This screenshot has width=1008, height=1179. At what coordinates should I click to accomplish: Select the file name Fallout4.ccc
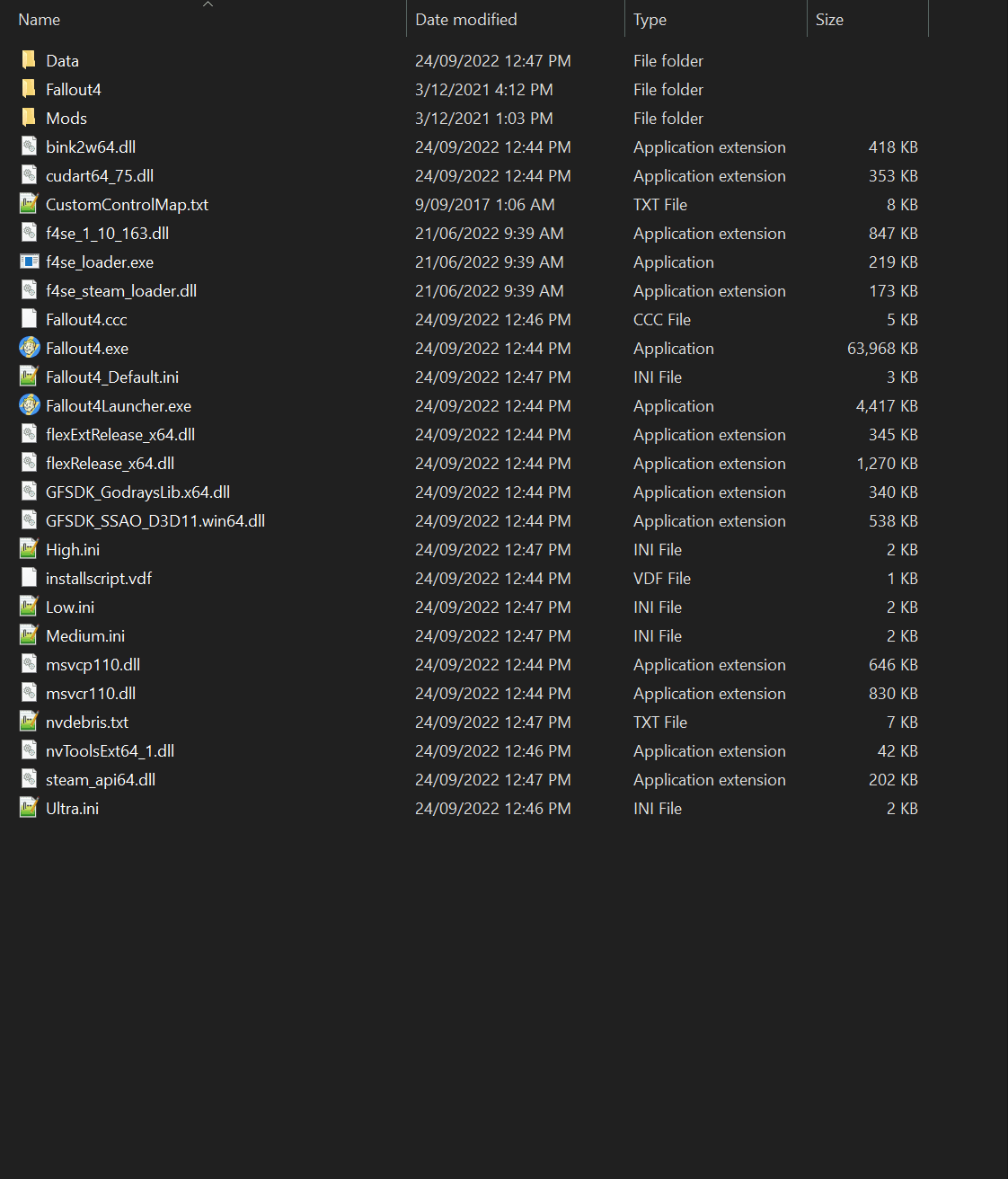(x=86, y=320)
